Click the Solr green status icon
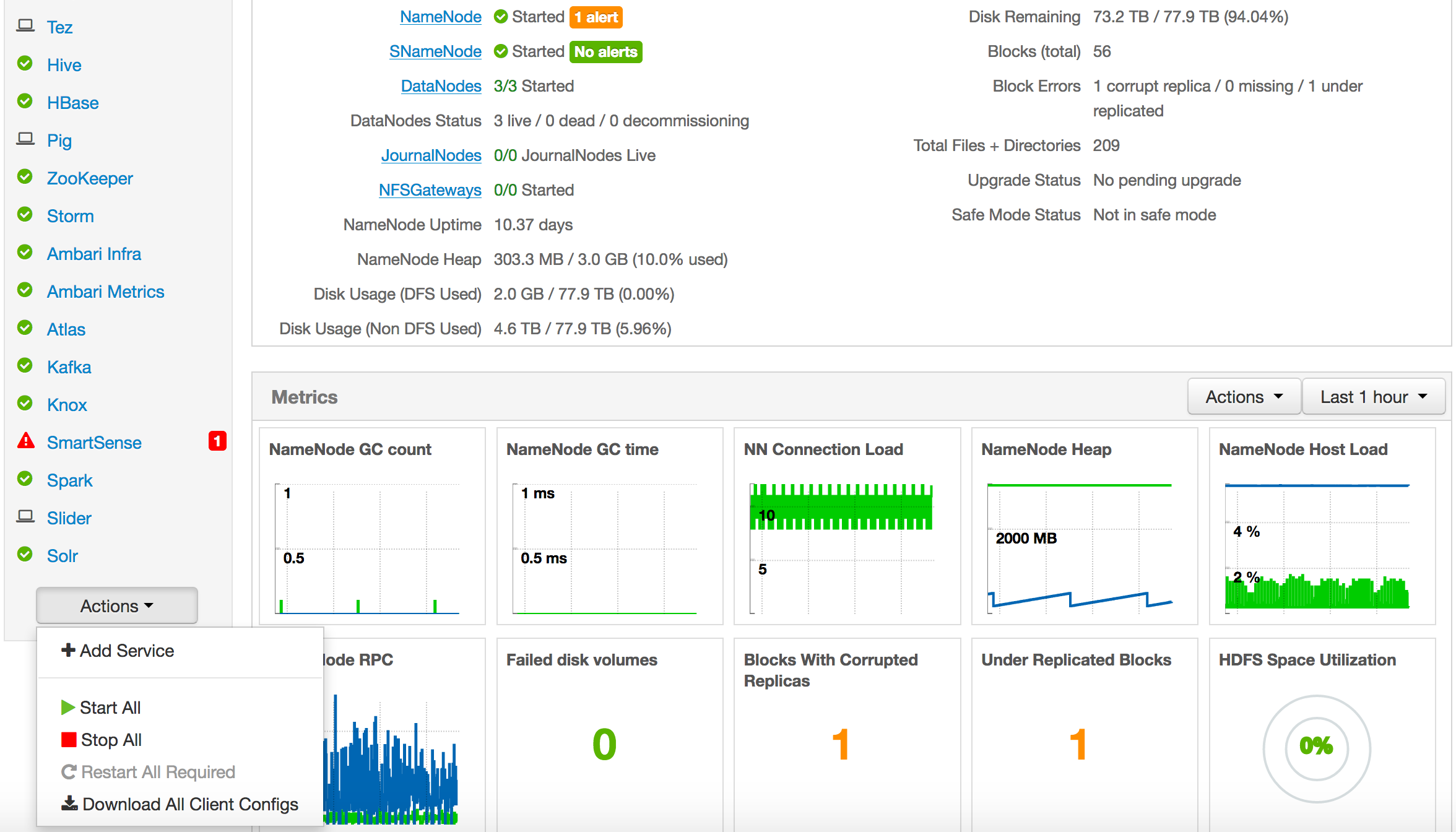Screen dimensions: 1456x832 pyautogui.click(x=25, y=555)
